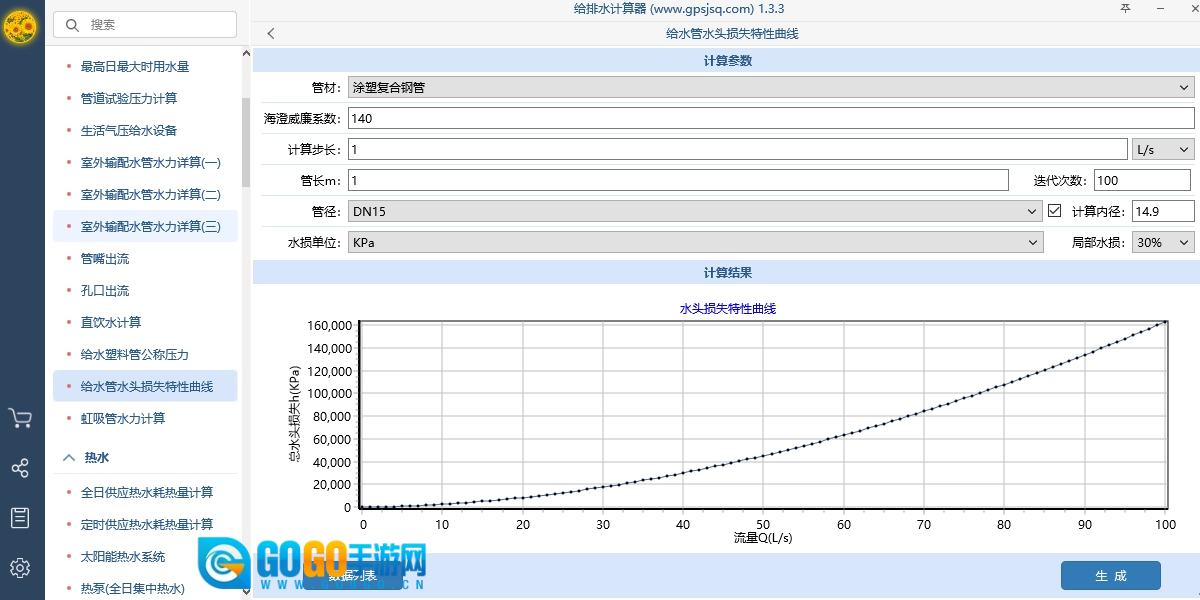Open 全日供应热水耗热量计算 item

(x=147, y=492)
